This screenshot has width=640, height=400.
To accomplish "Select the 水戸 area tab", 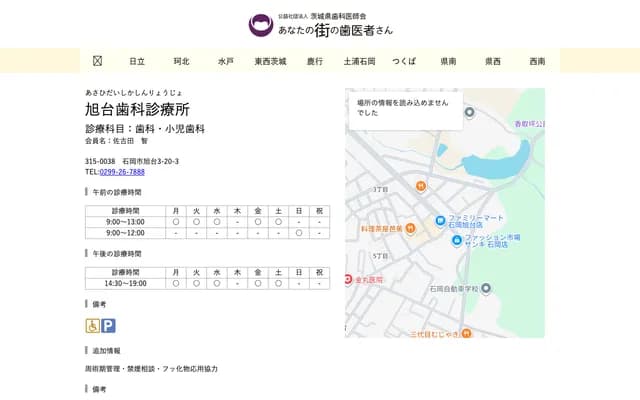I will (x=225, y=61).
